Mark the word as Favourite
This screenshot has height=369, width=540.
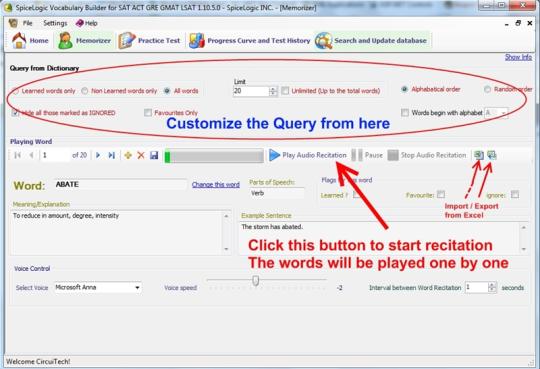click(441, 194)
